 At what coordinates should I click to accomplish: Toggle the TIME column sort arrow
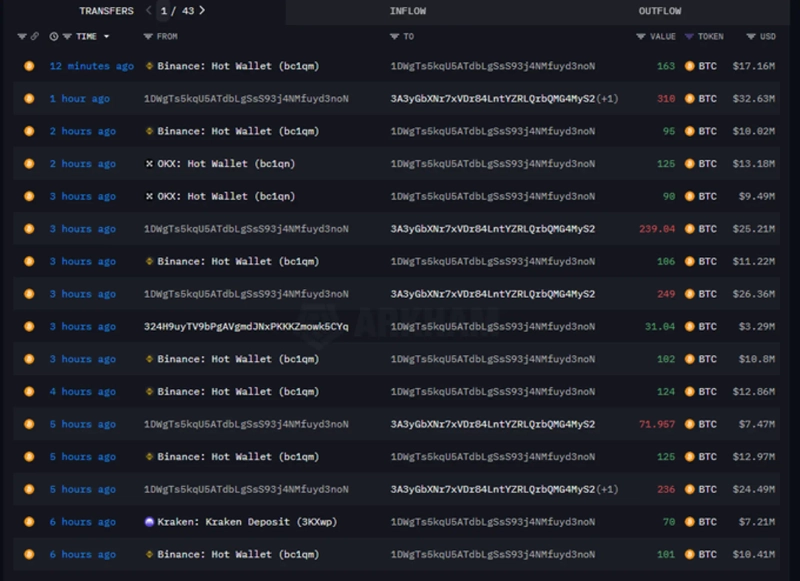pyautogui.click(x=106, y=37)
